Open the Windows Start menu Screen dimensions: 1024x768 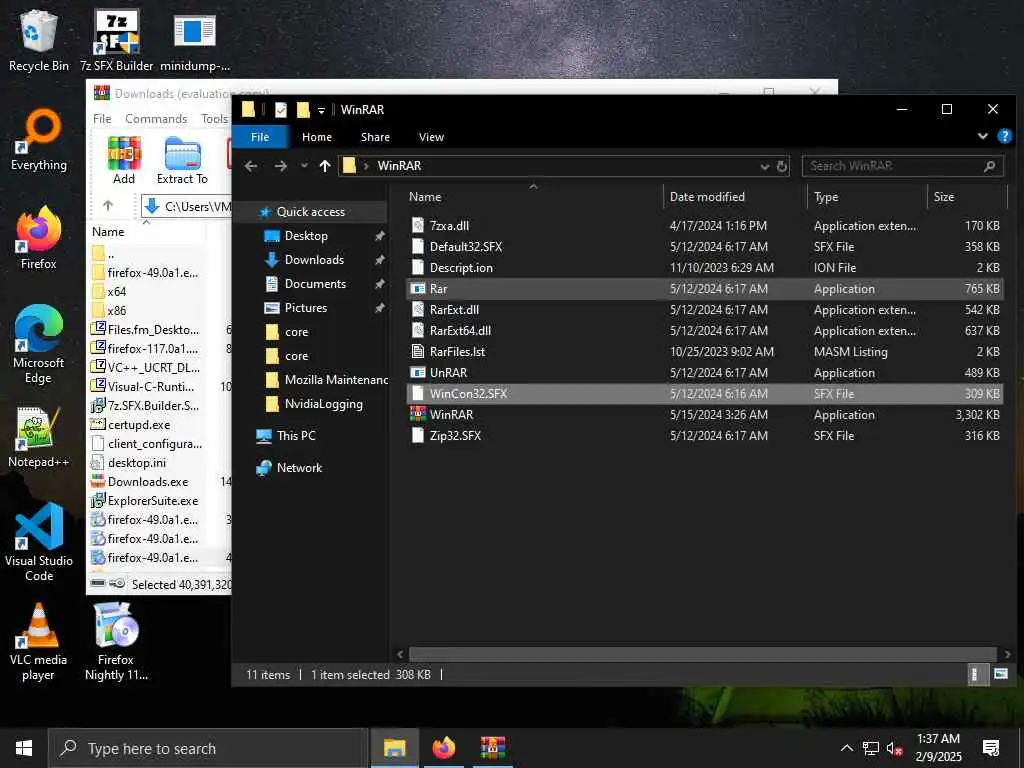(x=24, y=748)
